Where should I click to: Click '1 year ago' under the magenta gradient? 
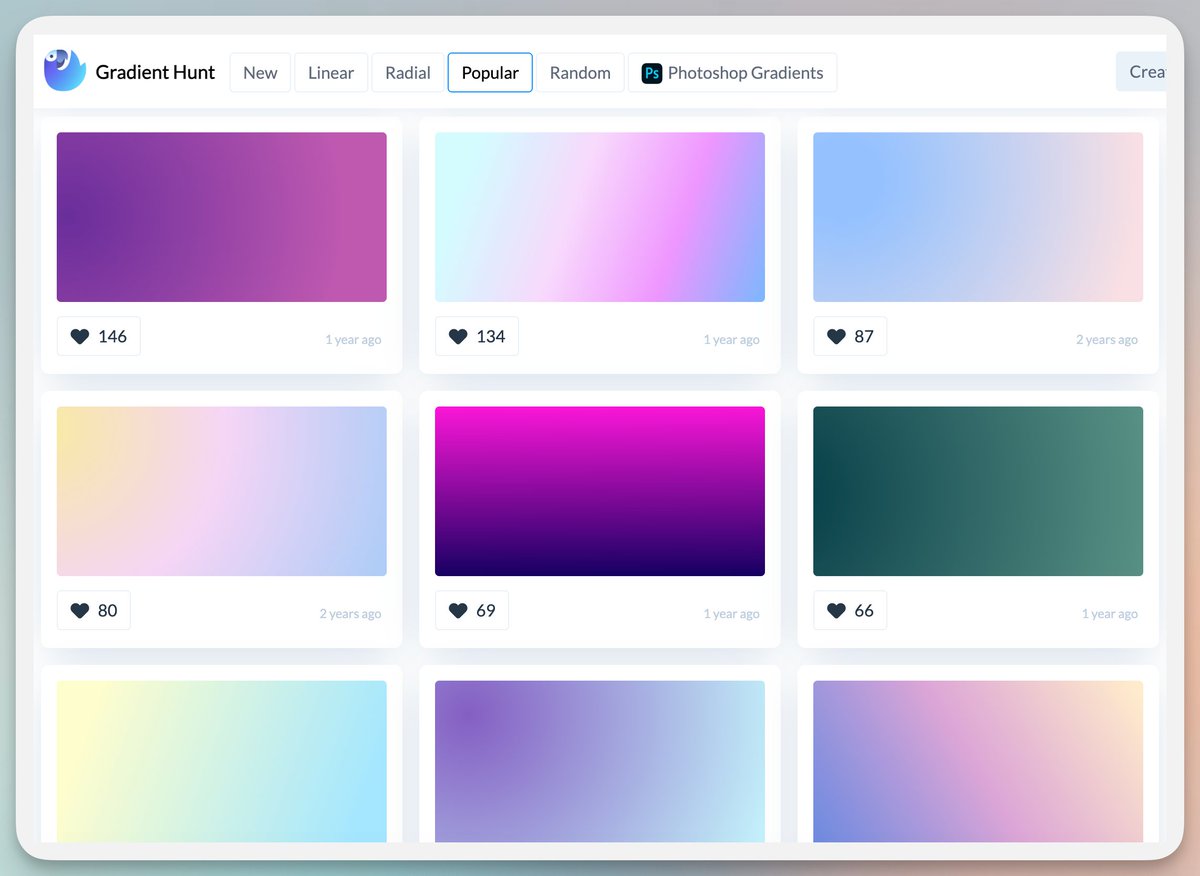[x=731, y=614]
